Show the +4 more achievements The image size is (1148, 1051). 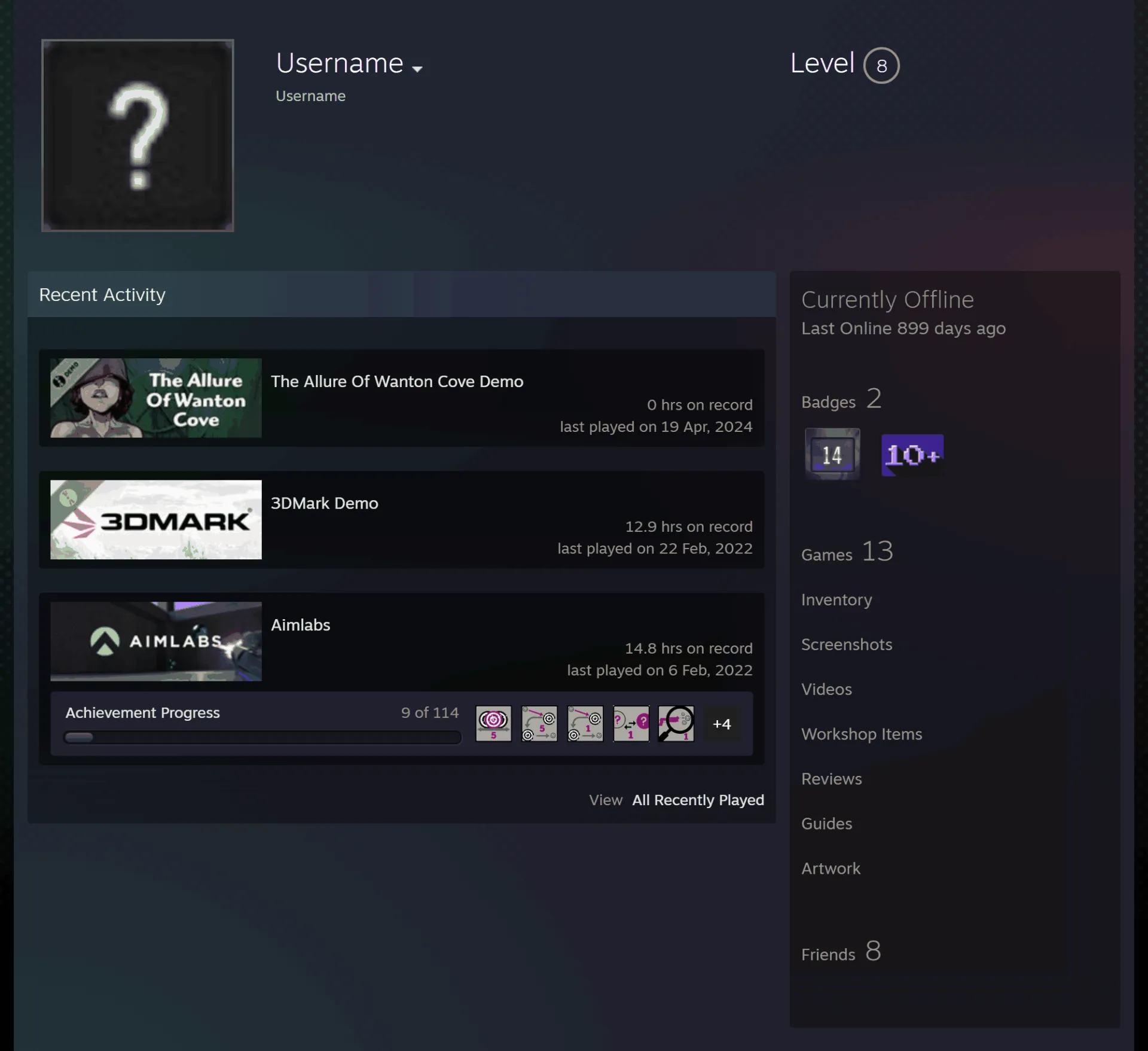point(722,724)
